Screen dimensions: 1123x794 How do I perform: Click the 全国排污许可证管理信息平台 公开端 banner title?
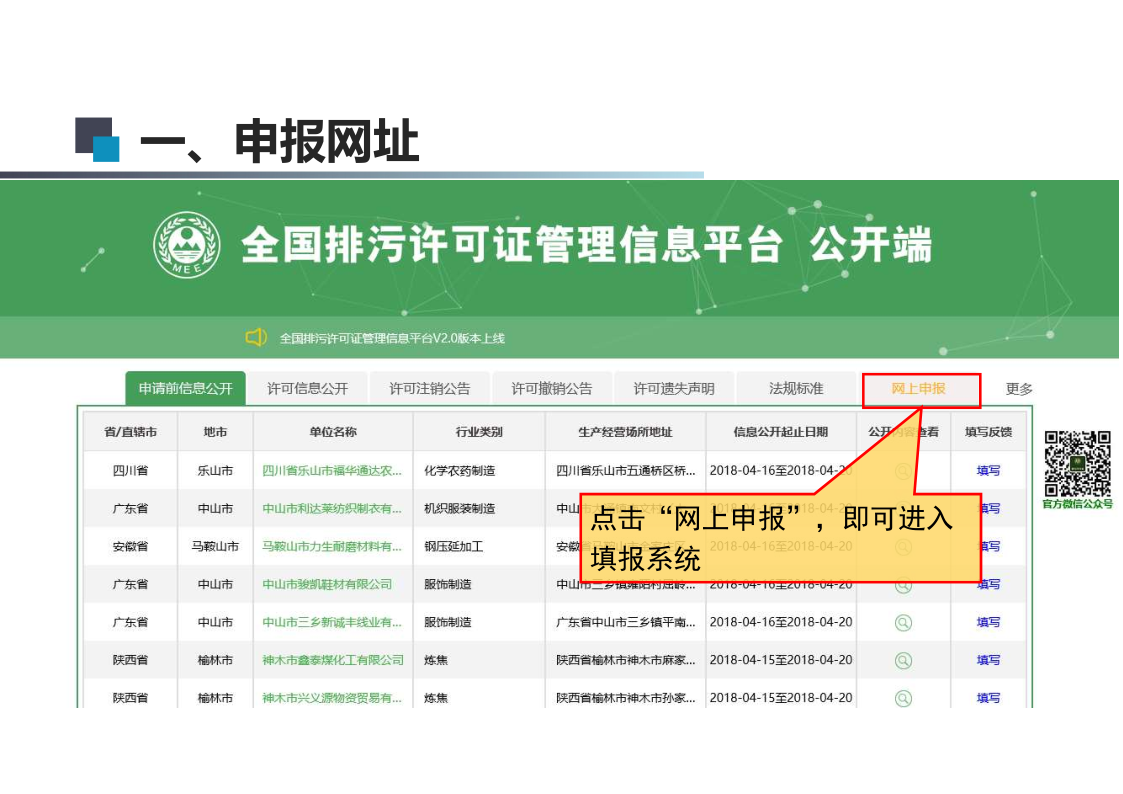(586, 245)
